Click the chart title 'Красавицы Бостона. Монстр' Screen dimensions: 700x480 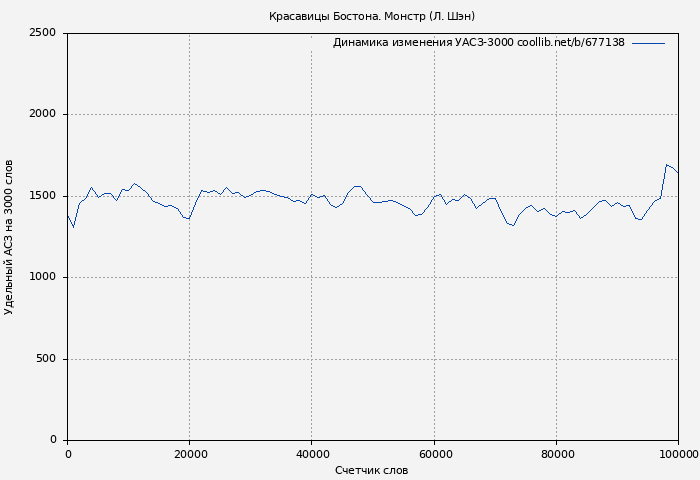click(371, 16)
